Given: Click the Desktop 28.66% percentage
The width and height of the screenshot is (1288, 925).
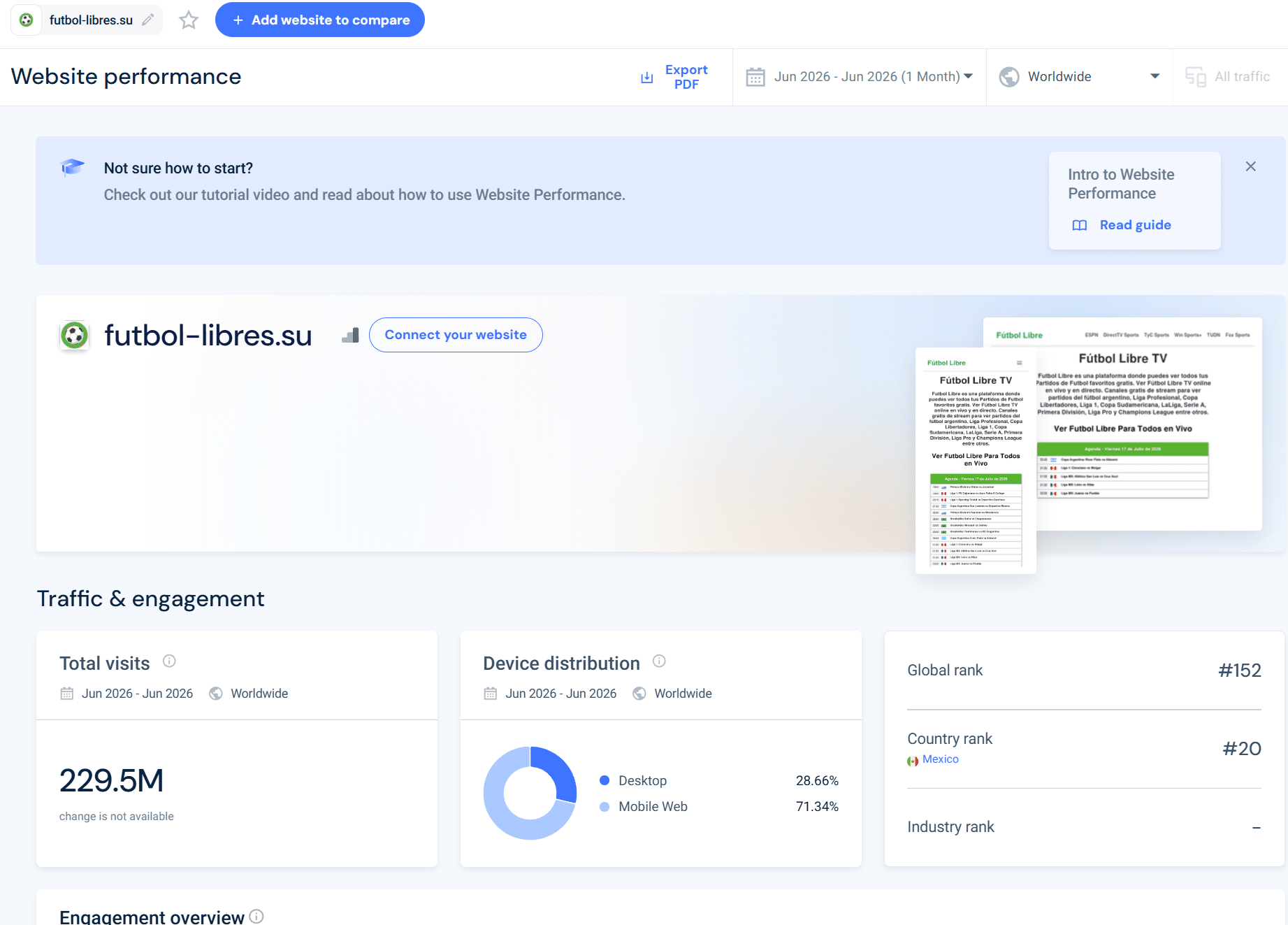Looking at the screenshot, I should [817, 780].
